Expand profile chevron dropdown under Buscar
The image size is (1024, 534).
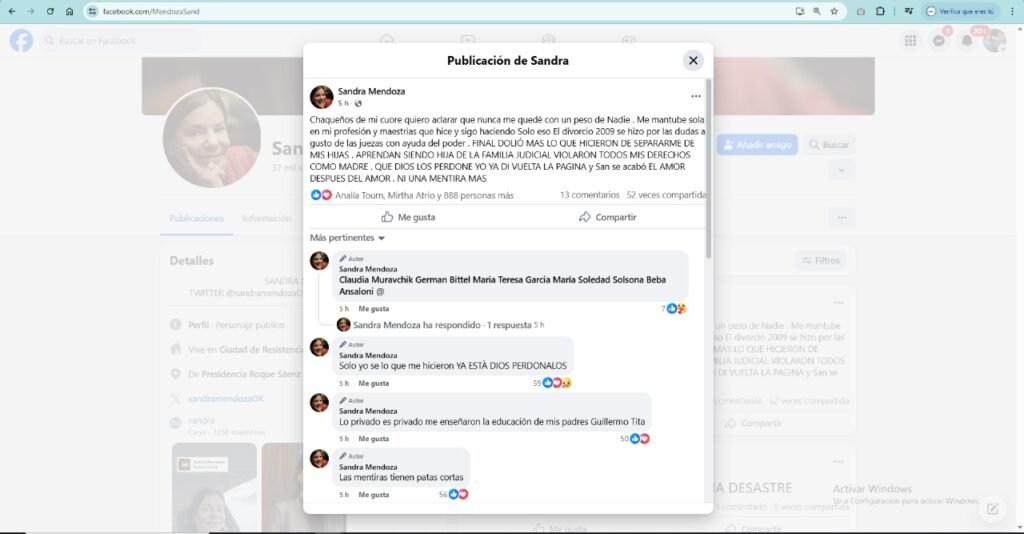click(842, 171)
